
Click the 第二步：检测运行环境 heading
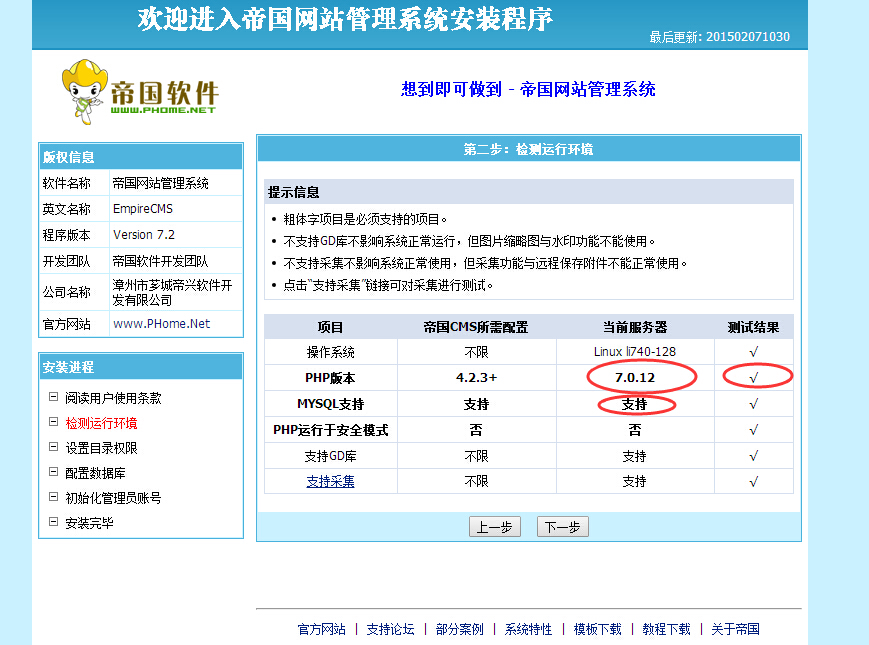pyautogui.click(x=528, y=150)
